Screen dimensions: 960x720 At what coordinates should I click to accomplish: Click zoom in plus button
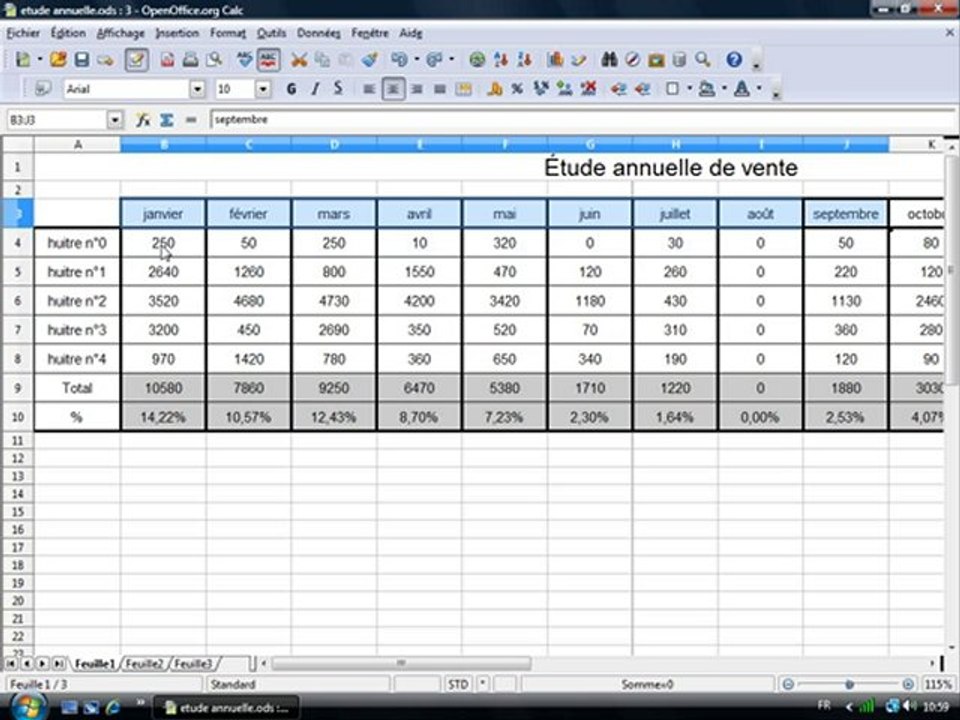[x=908, y=684]
